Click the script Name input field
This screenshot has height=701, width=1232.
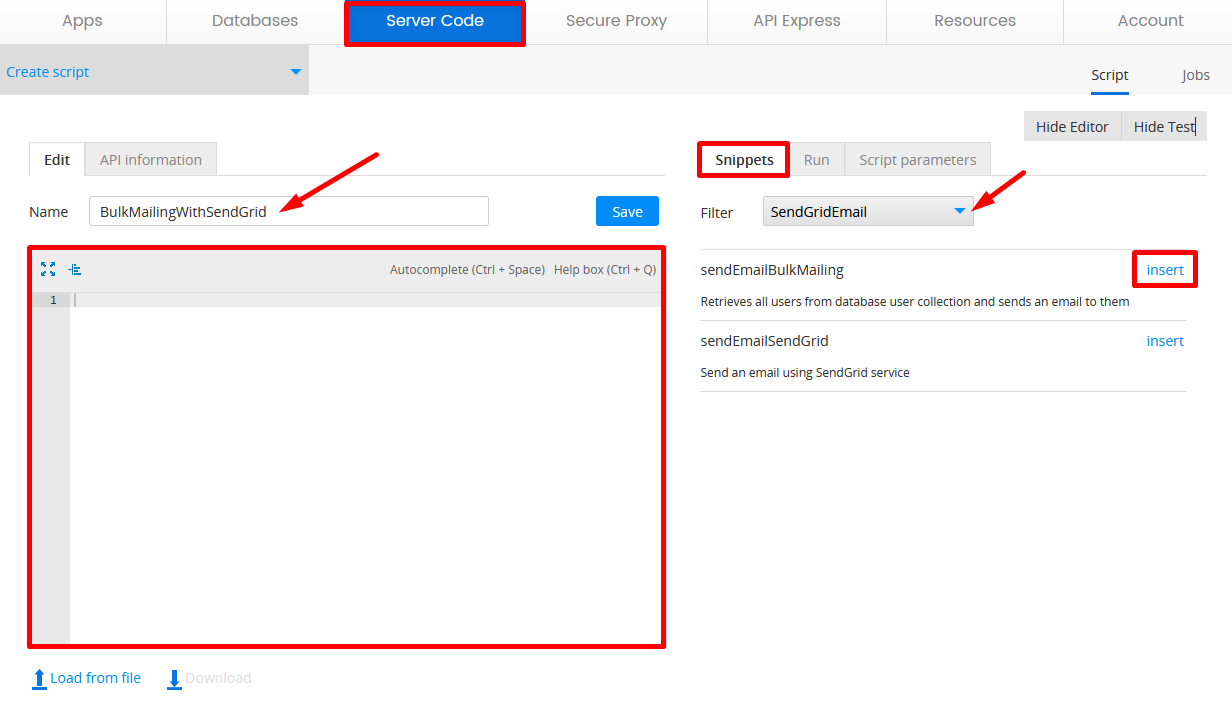pyautogui.click(x=289, y=211)
